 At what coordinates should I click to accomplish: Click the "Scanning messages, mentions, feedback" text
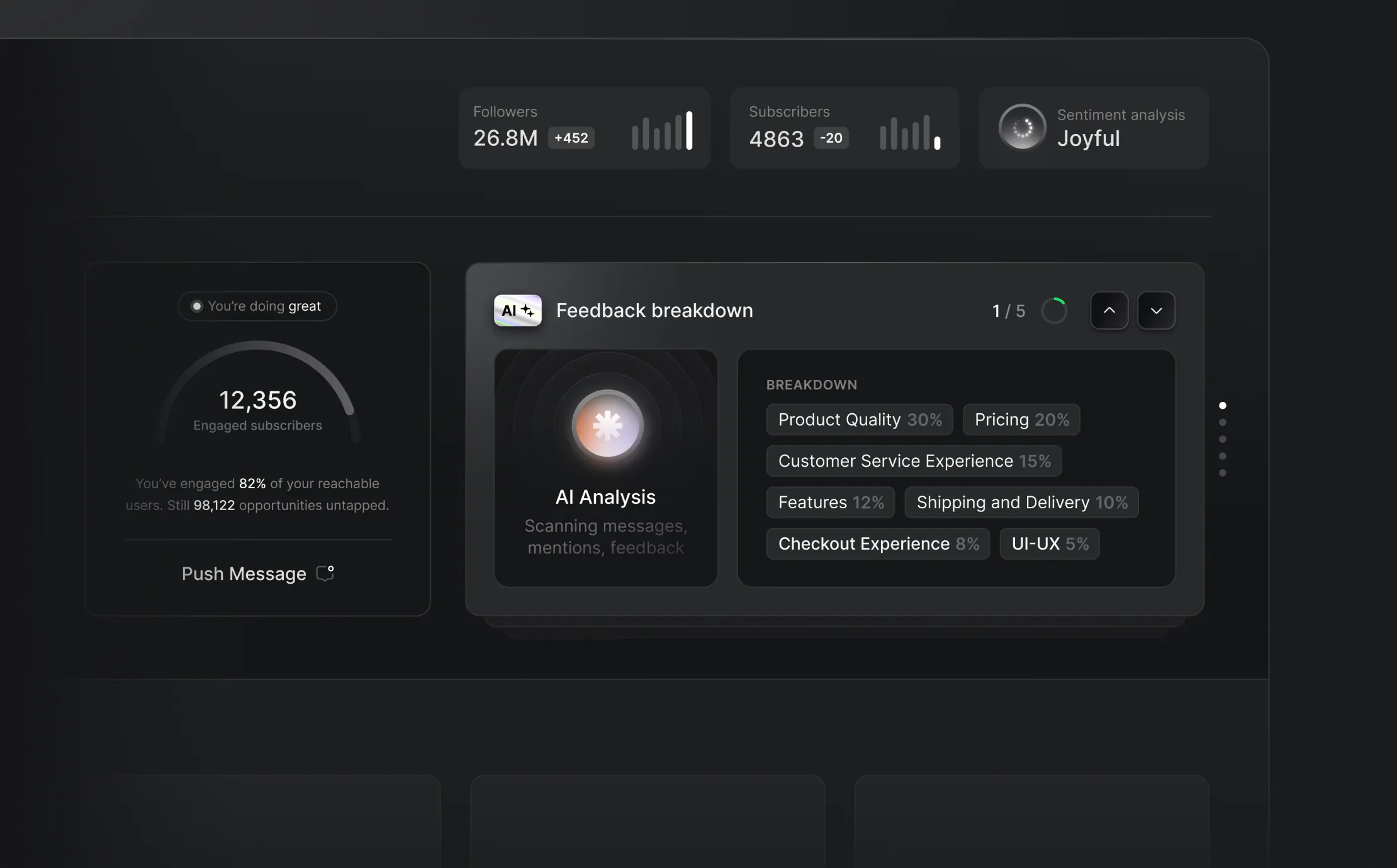pyautogui.click(x=606, y=537)
